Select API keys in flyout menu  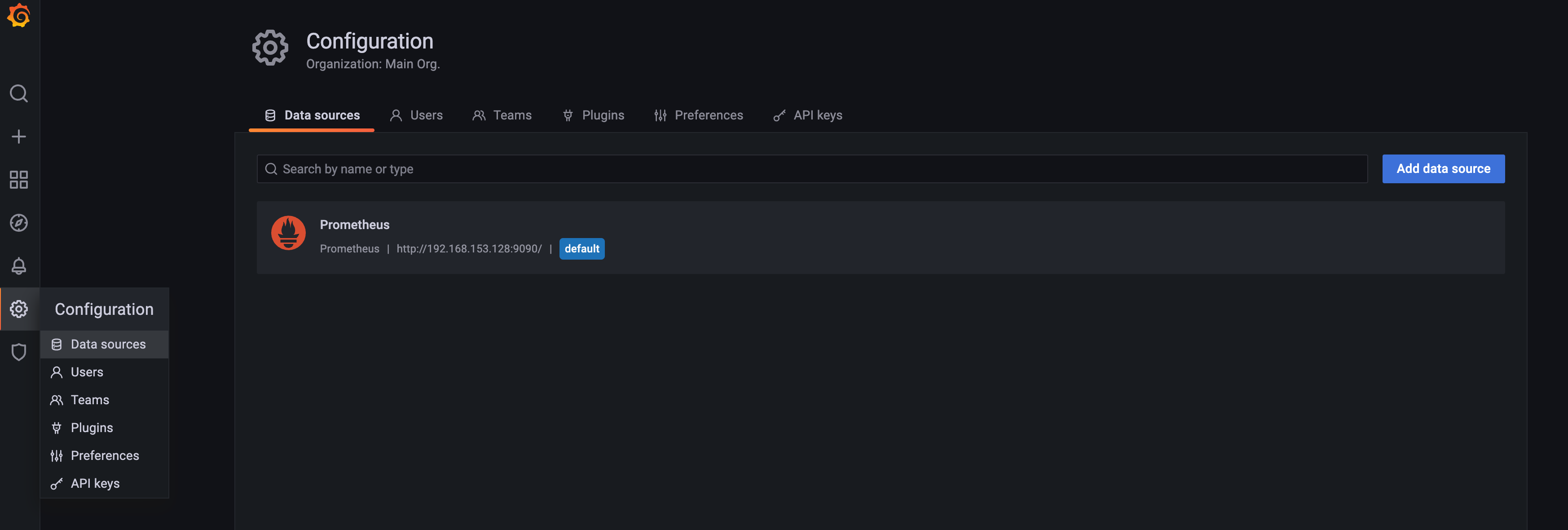pyautogui.click(x=95, y=484)
